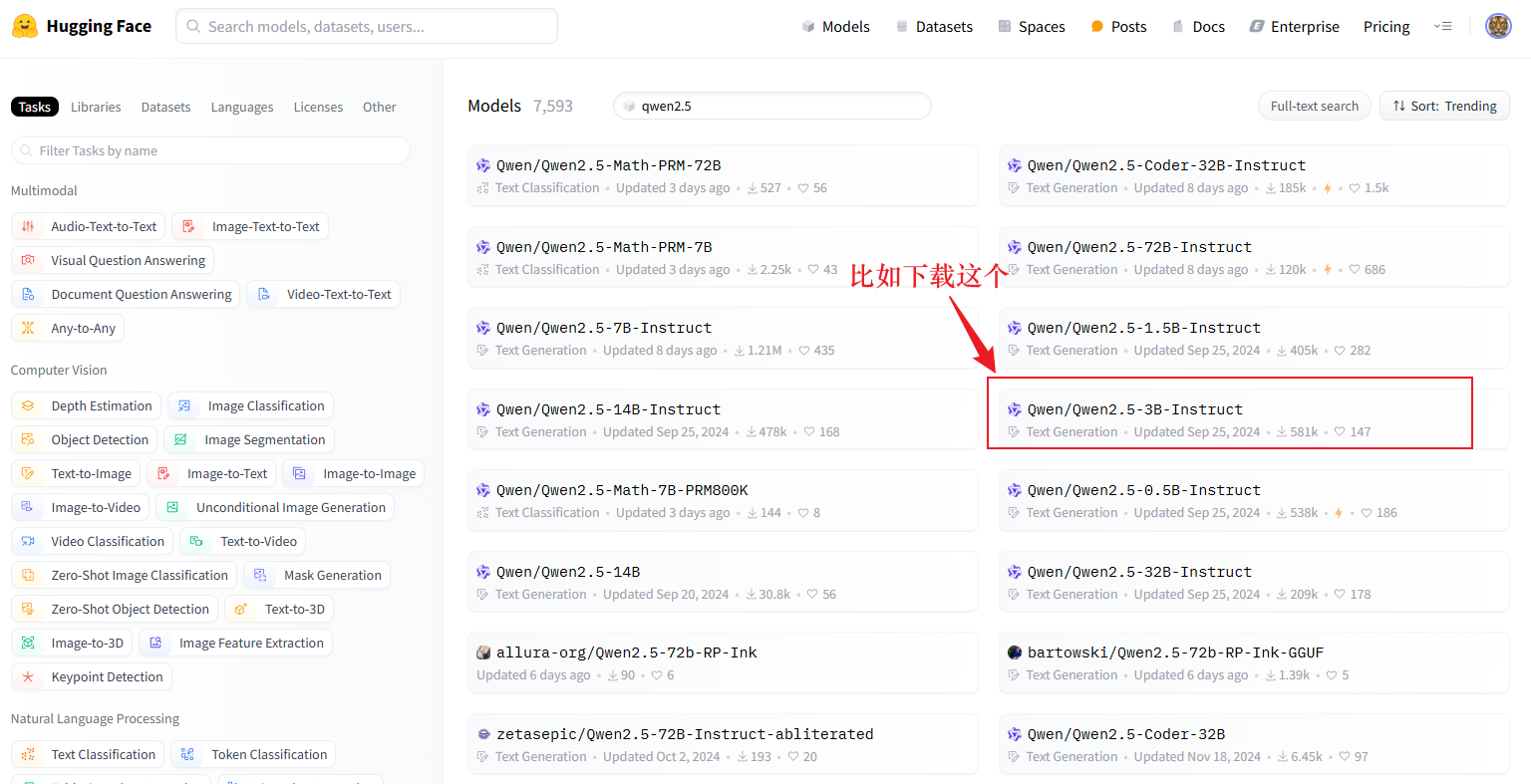
Task: Click the Text-to-3D tag icon
Action: 241,609
